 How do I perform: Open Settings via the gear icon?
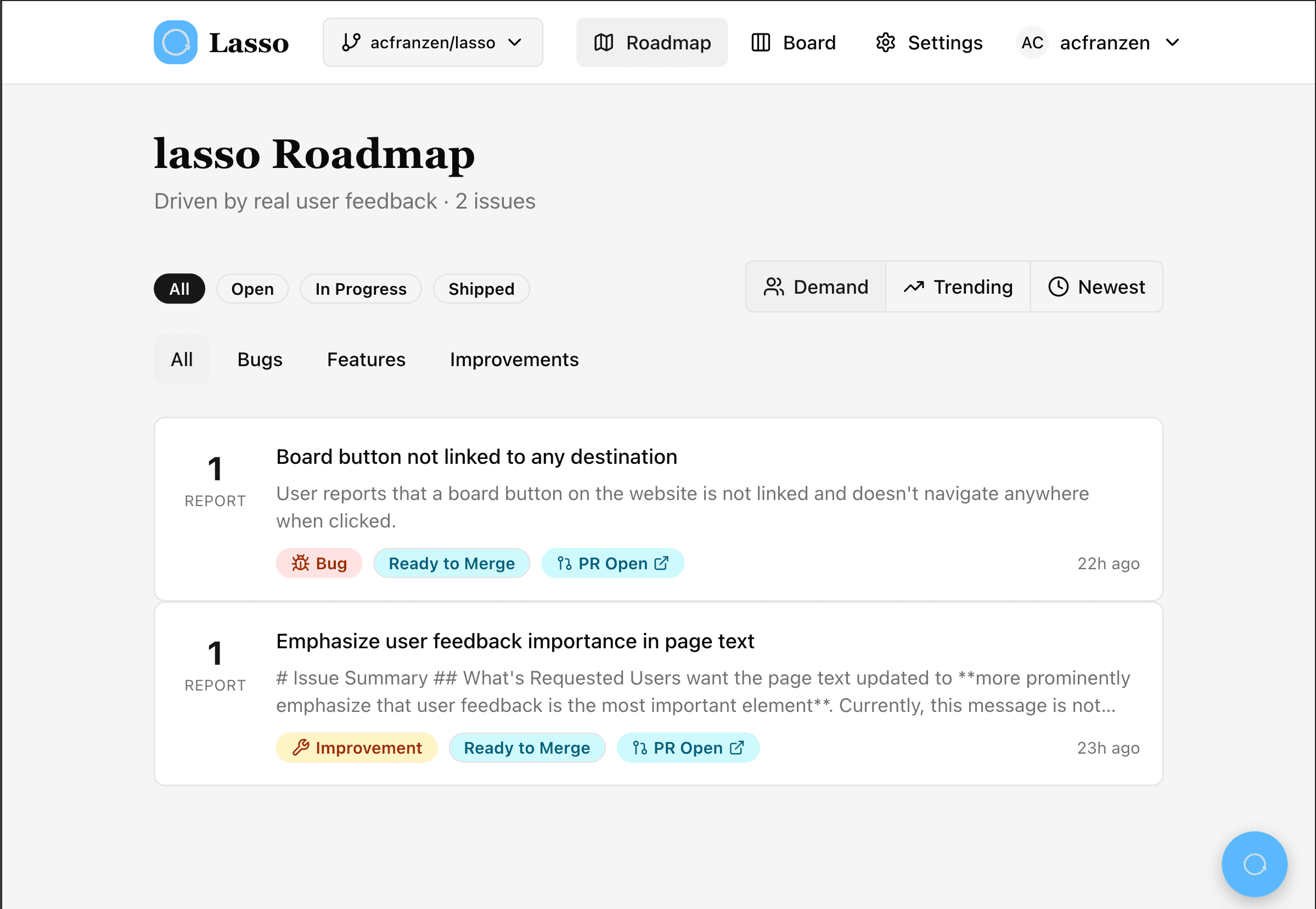[885, 42]
